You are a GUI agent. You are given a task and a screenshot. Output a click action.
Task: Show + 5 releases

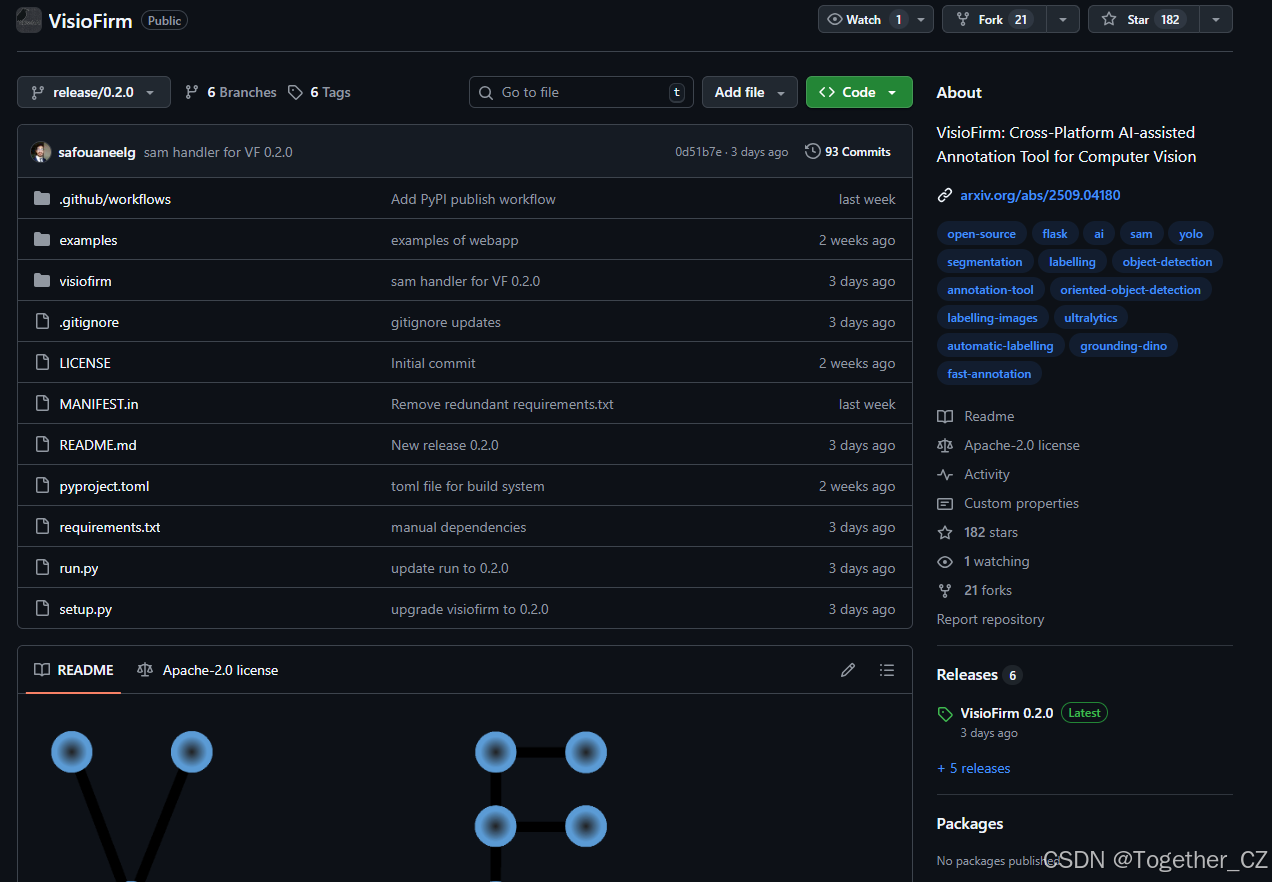(973, 768)
